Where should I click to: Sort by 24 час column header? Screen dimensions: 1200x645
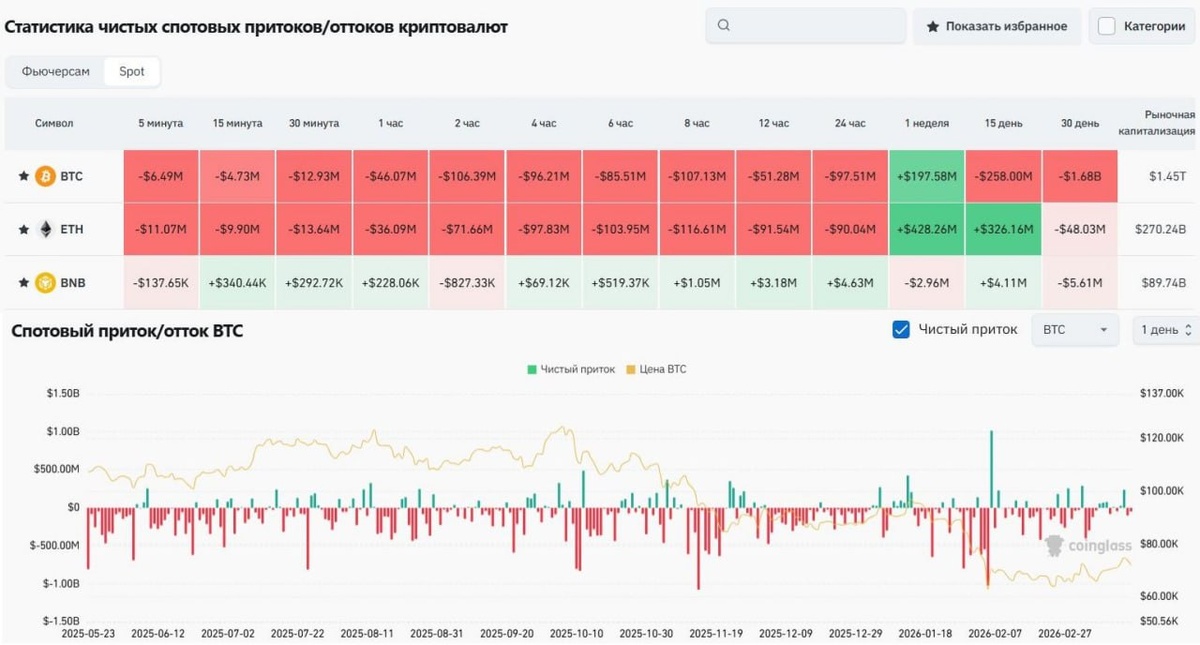(x=850, y=123)
